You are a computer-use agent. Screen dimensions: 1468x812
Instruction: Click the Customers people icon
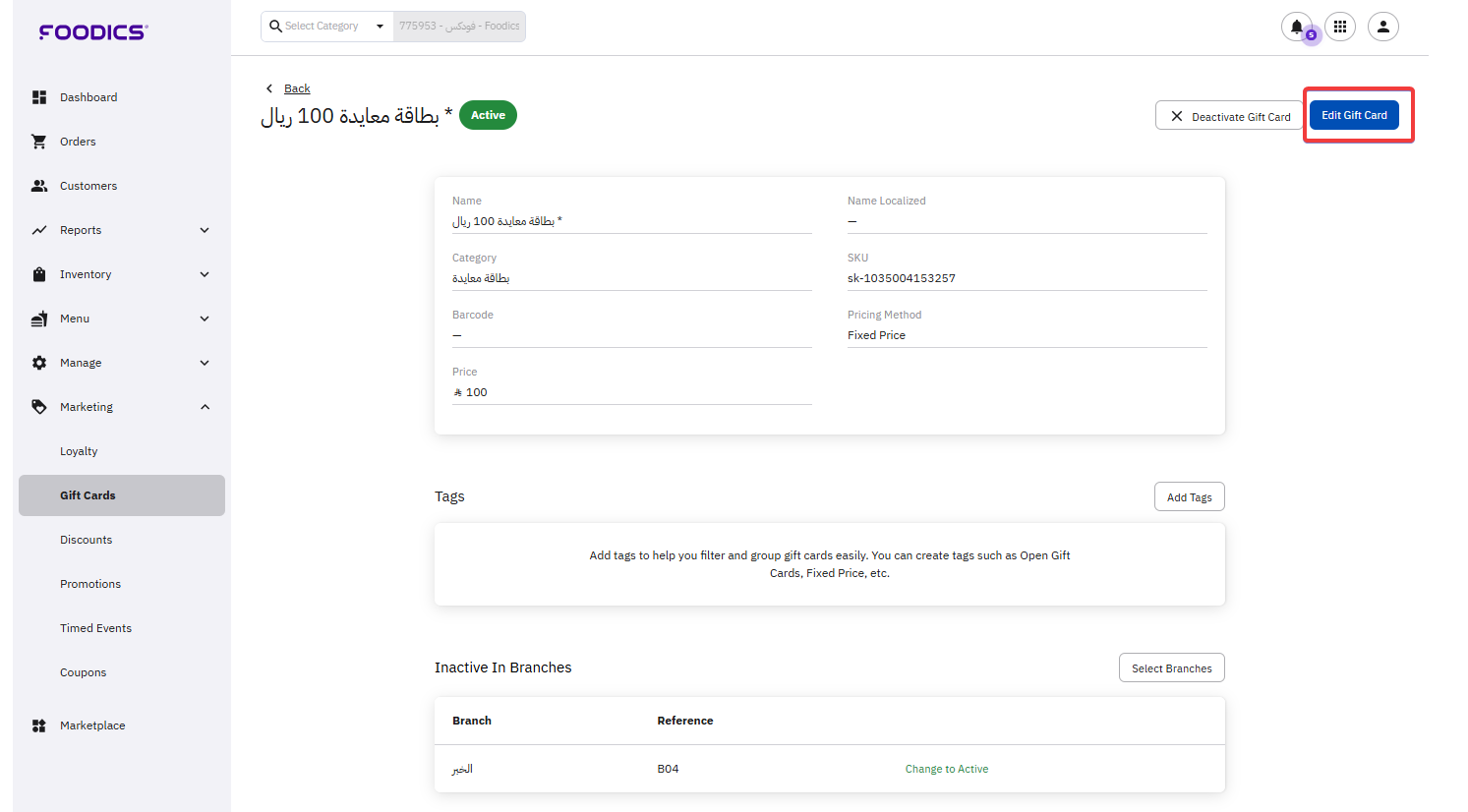(x=39, y=186)
